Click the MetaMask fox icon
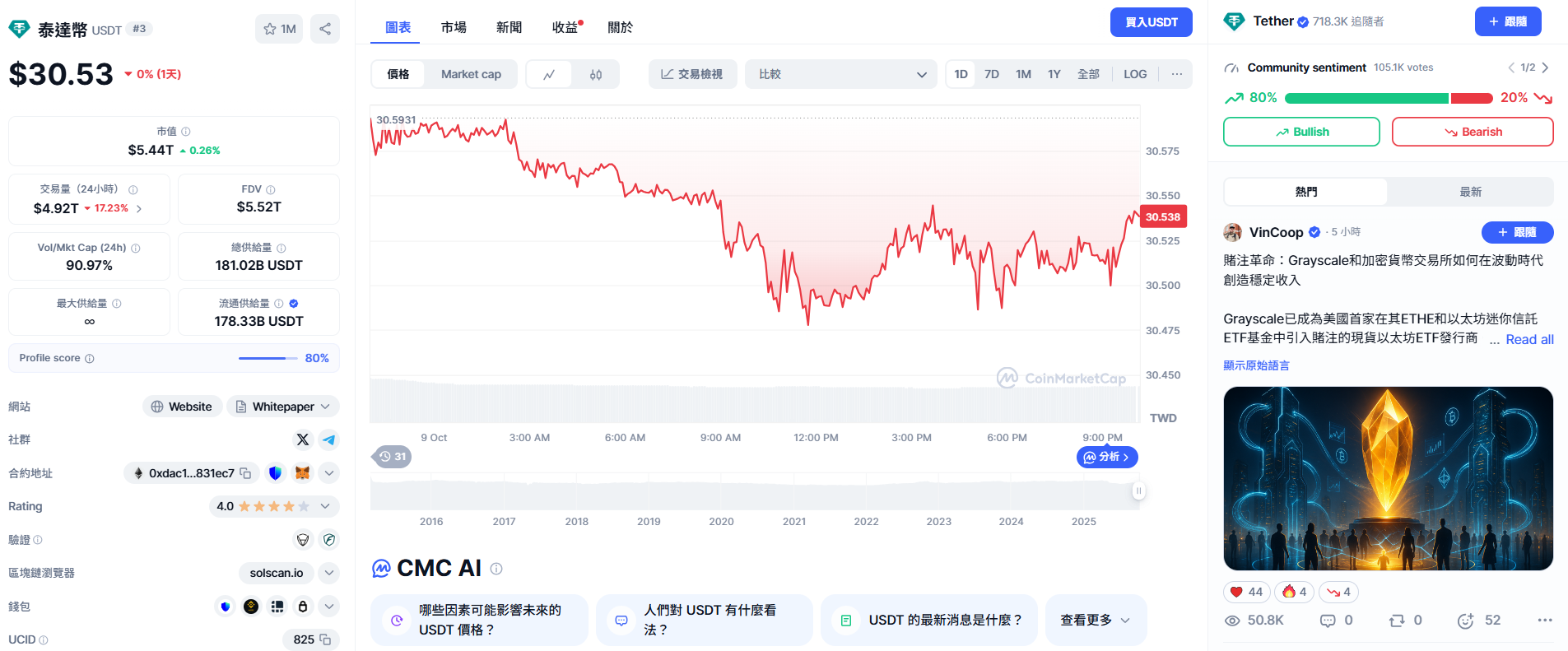The image size is (1568, 651). pyautogui.click(x=302, y=473)
